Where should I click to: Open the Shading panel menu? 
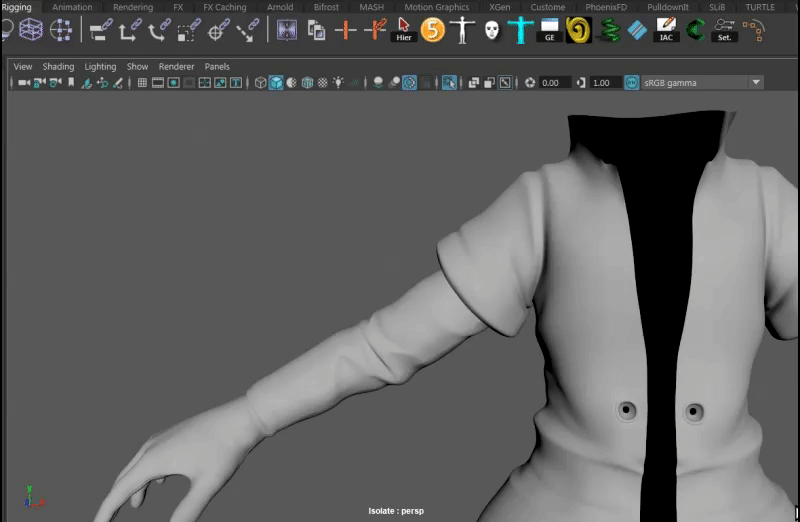58,66
